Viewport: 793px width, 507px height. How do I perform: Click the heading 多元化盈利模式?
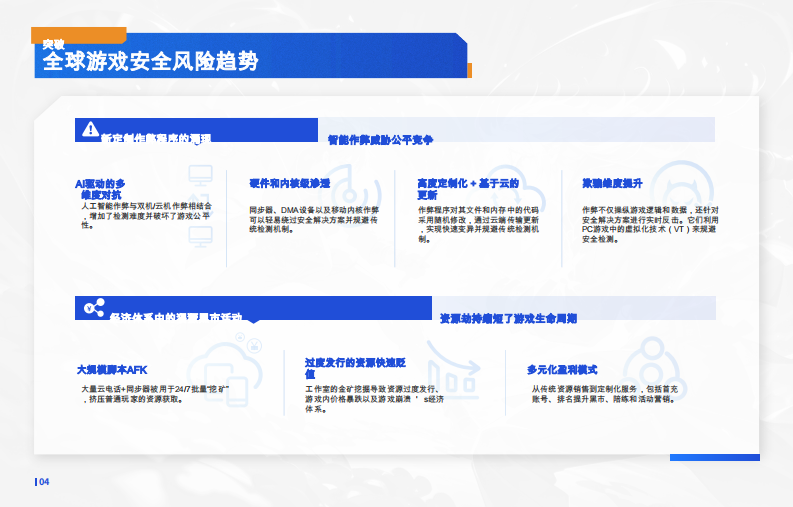point(562,370)
